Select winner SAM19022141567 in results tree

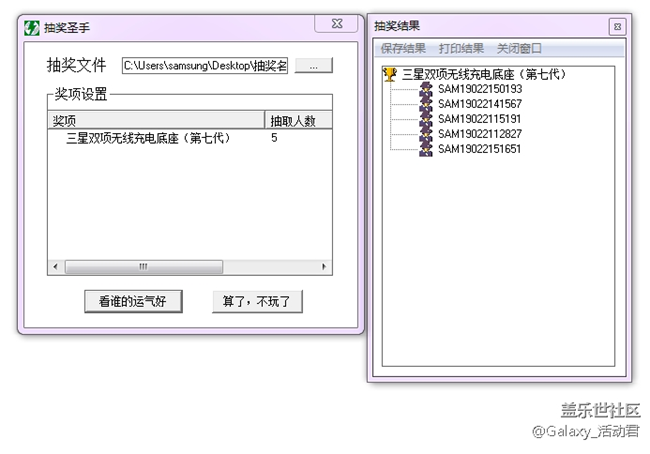tap(480, 104)
